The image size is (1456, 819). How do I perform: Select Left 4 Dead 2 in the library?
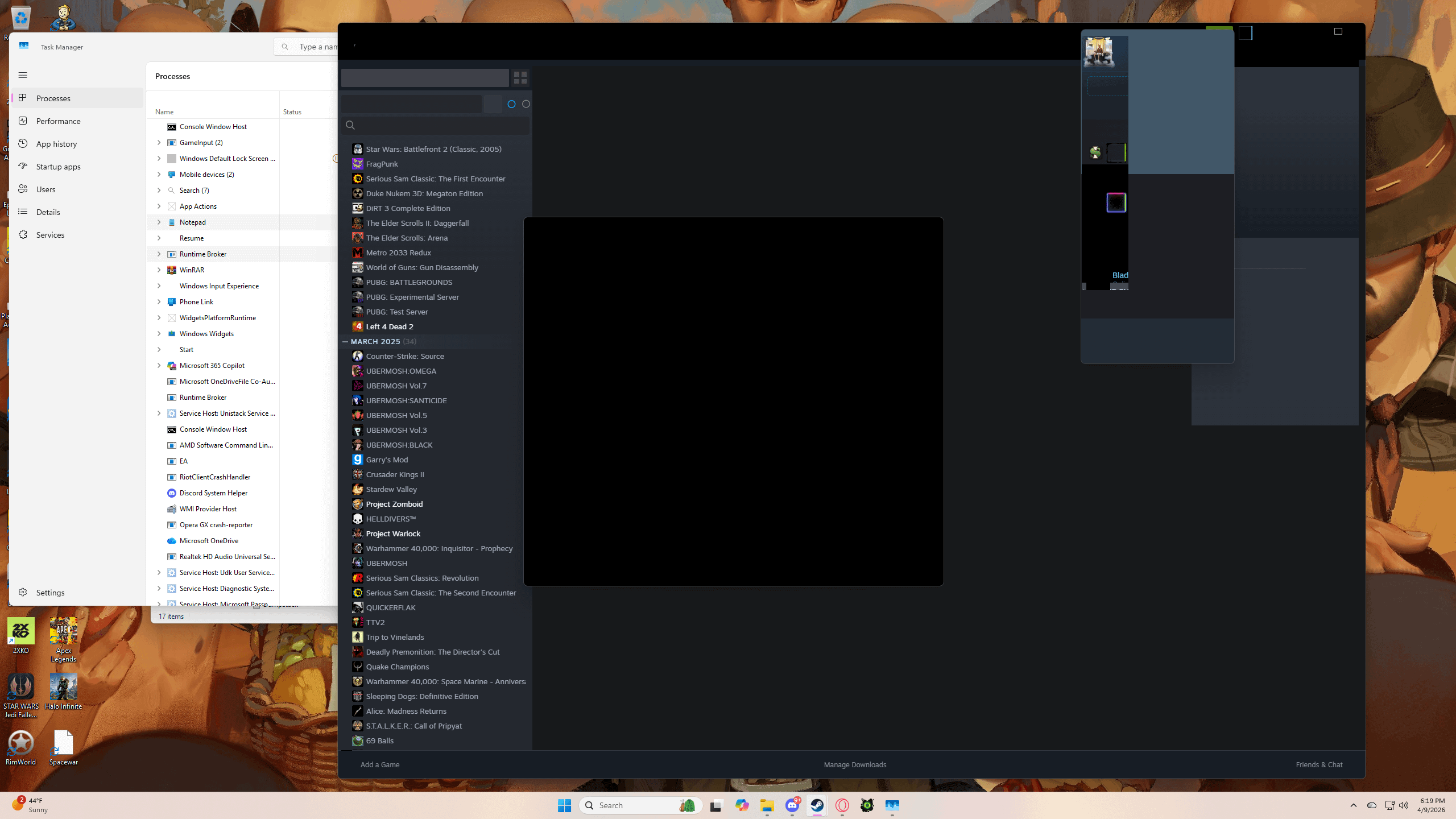[390, 327]
